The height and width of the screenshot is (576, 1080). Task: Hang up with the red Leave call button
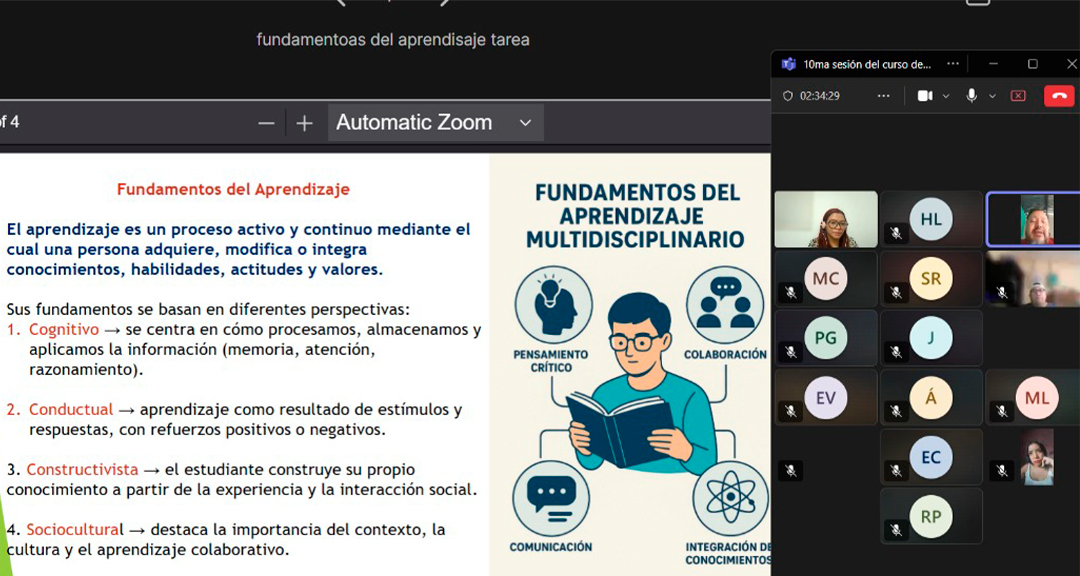(x=1059, y=96)
